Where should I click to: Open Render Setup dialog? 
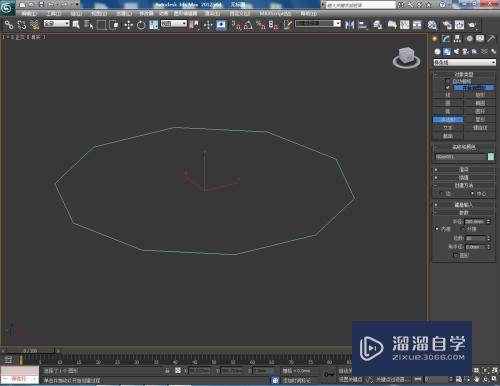447,25
